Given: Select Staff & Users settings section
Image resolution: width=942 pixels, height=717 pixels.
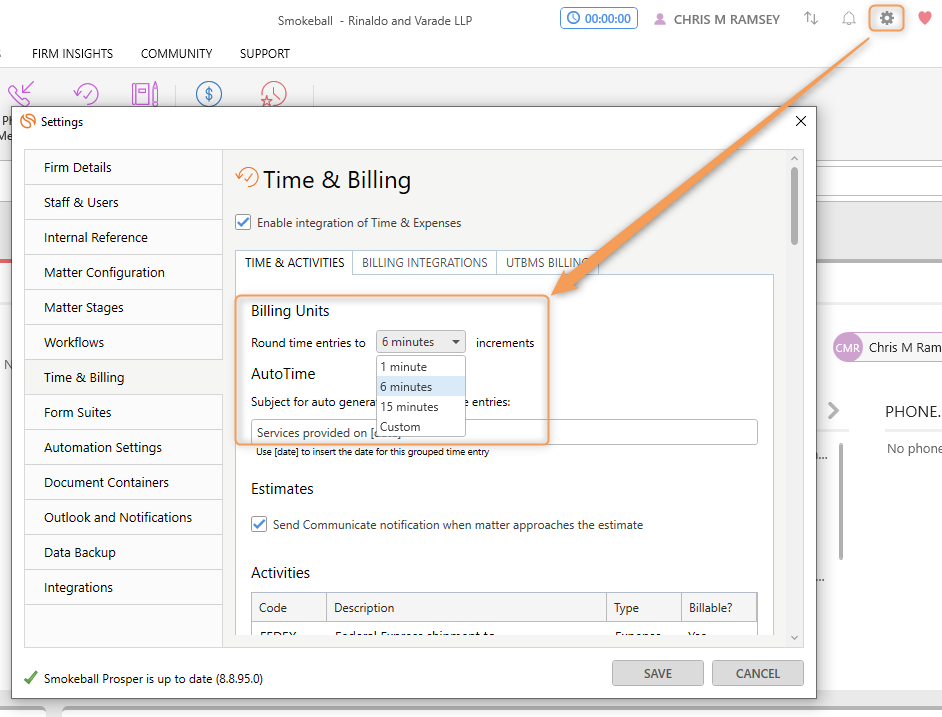Looking at the screenshot, I should click(123, 203).
